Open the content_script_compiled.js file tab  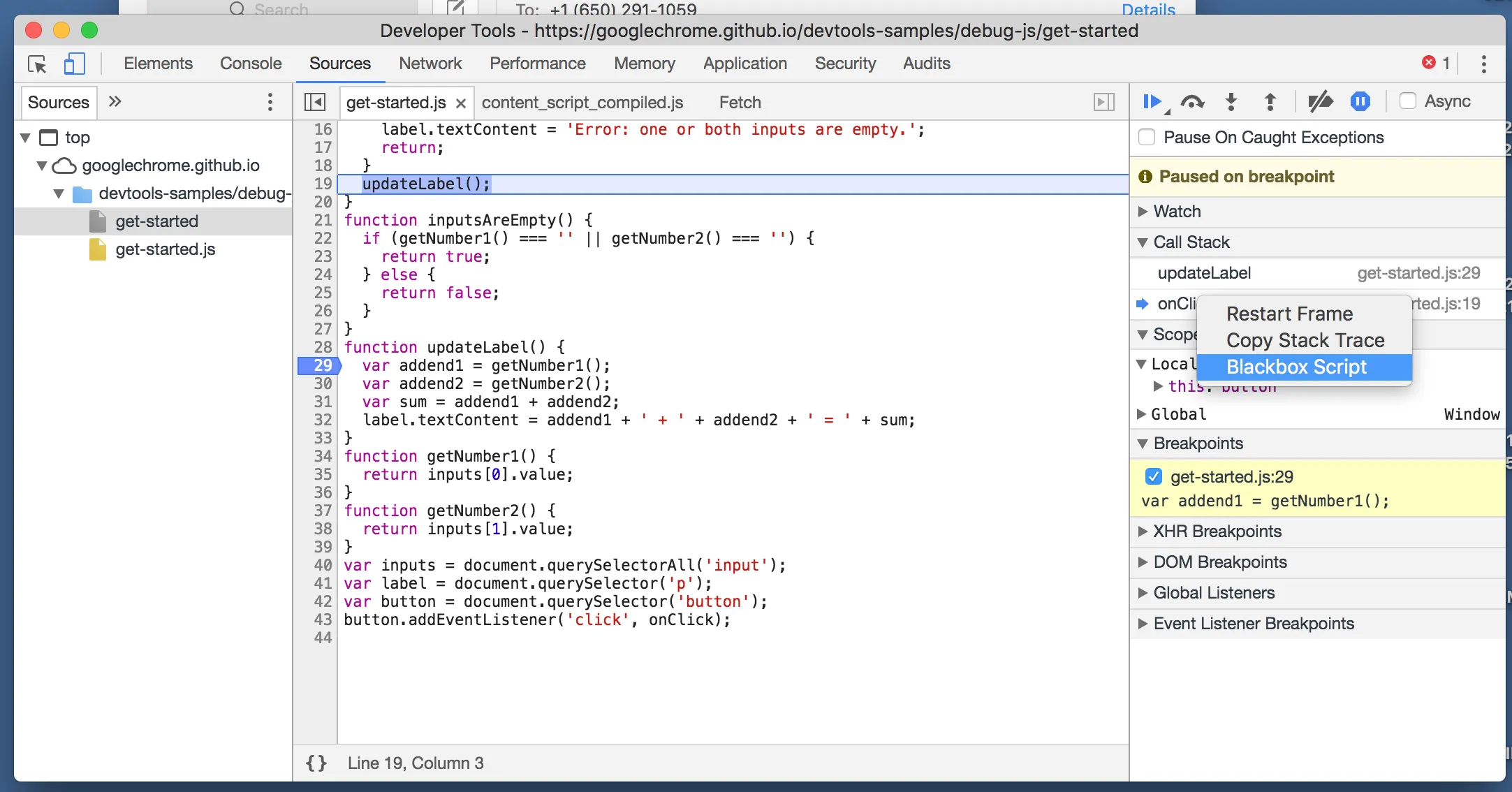(582, 103)
